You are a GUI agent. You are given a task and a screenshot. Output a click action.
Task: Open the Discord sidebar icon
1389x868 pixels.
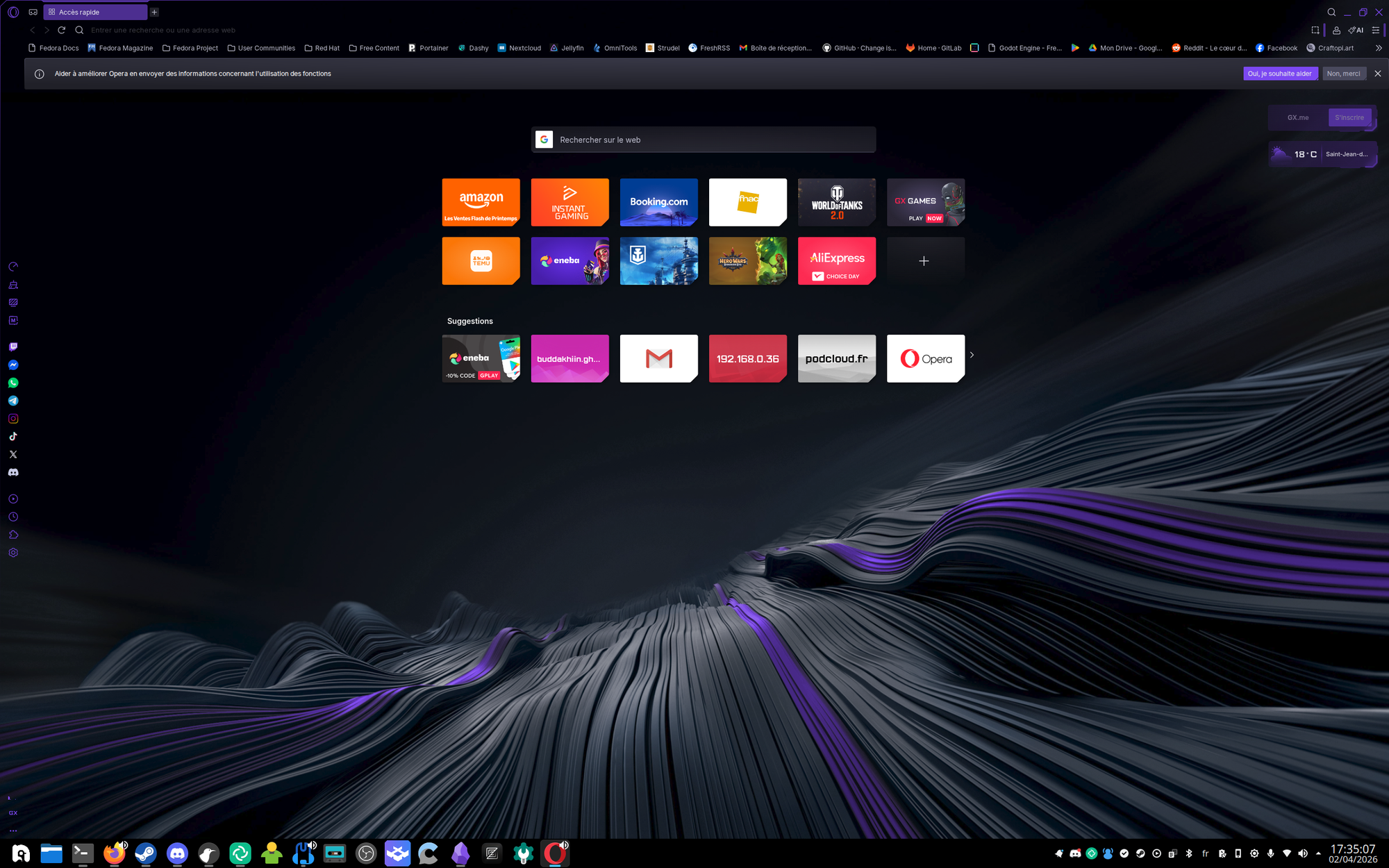coord(13,472)
